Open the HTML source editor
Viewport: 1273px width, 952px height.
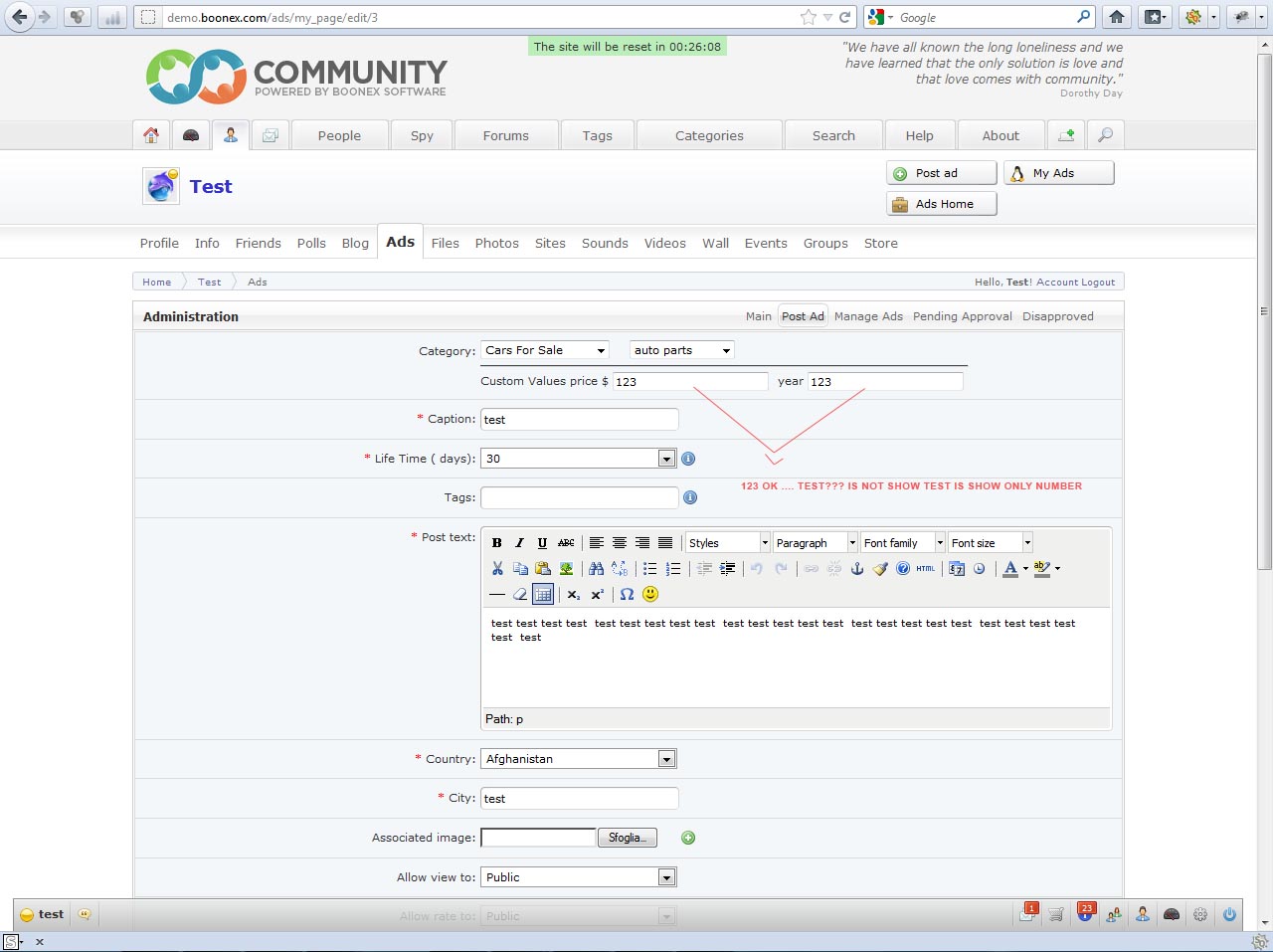pos(926,569)
